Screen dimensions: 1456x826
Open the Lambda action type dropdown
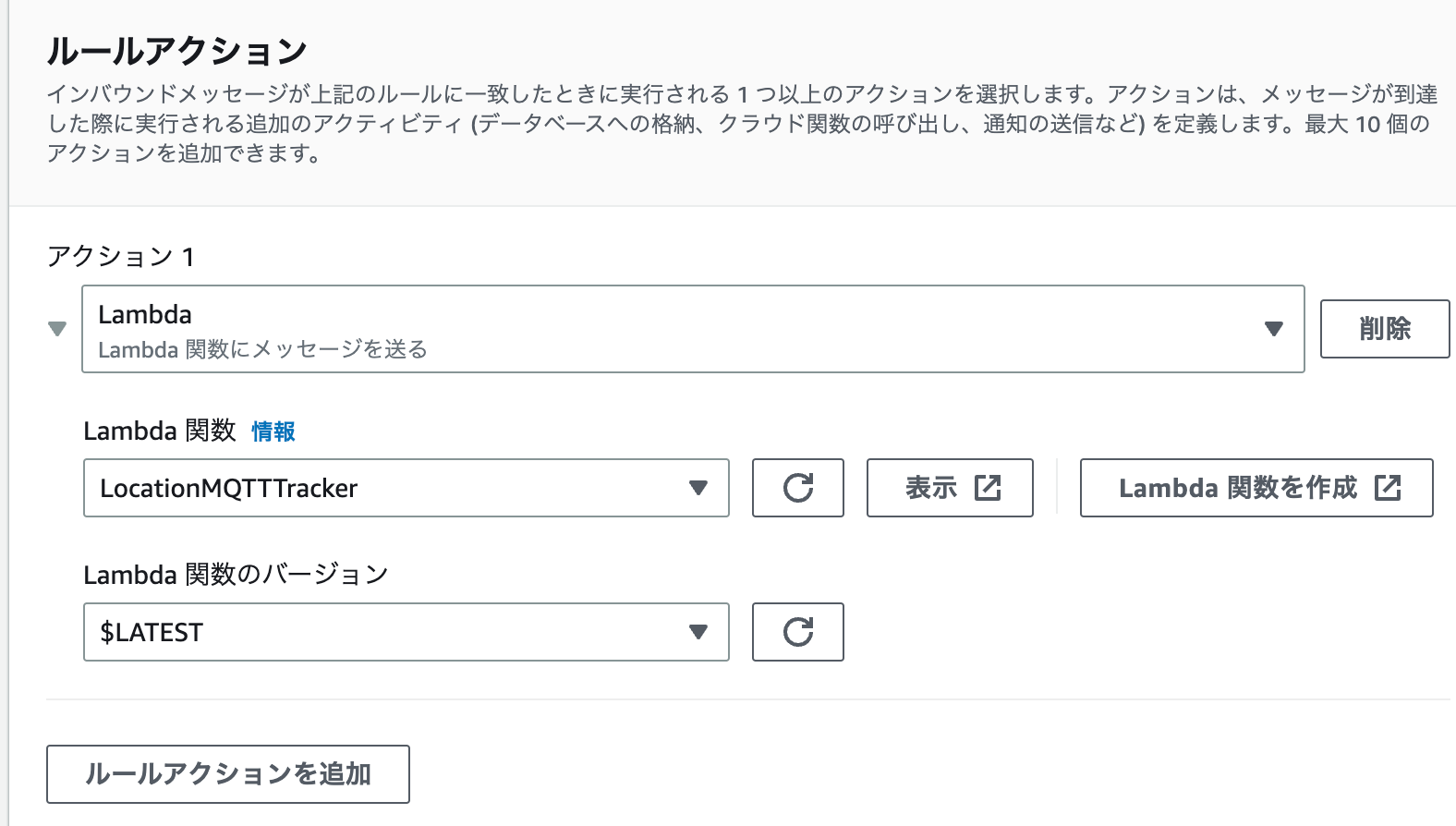tap(693, 329)
